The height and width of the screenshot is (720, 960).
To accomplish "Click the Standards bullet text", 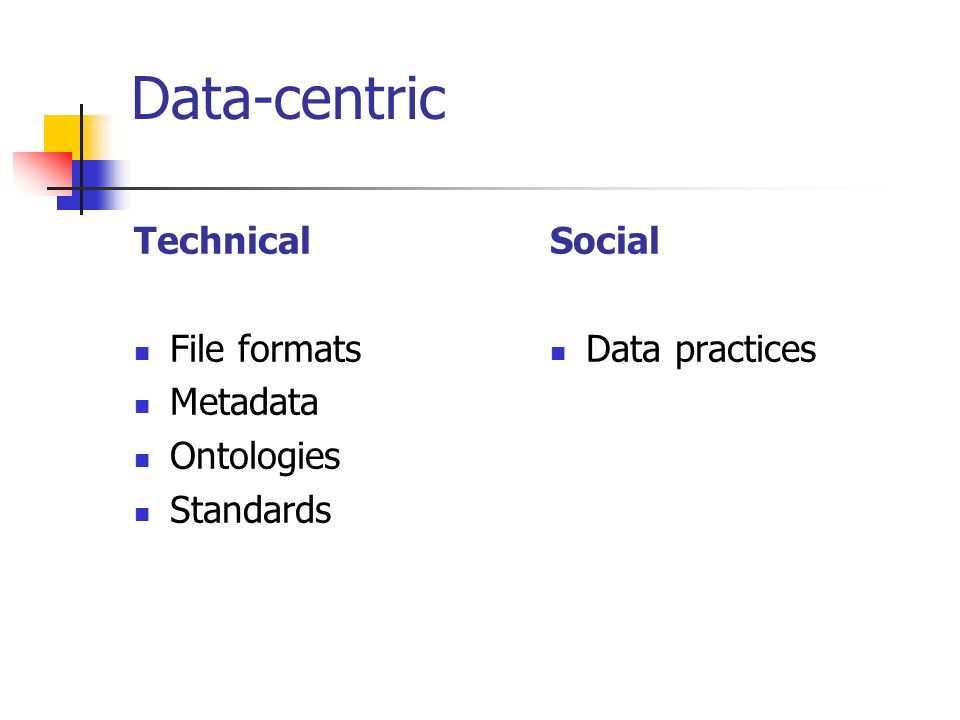I will click(x=250, y=510).
